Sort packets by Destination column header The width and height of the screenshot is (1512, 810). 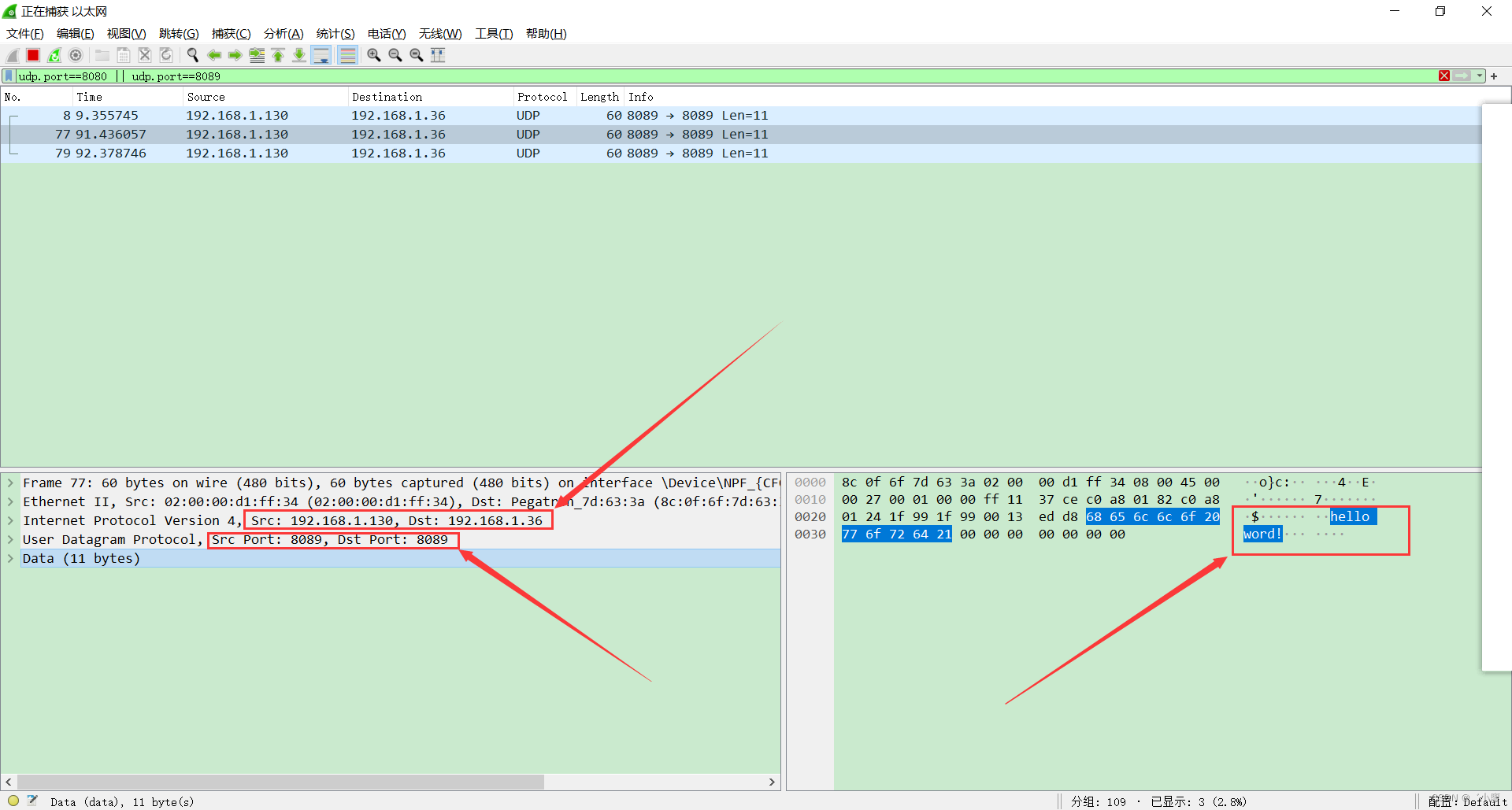coord(431,97)
